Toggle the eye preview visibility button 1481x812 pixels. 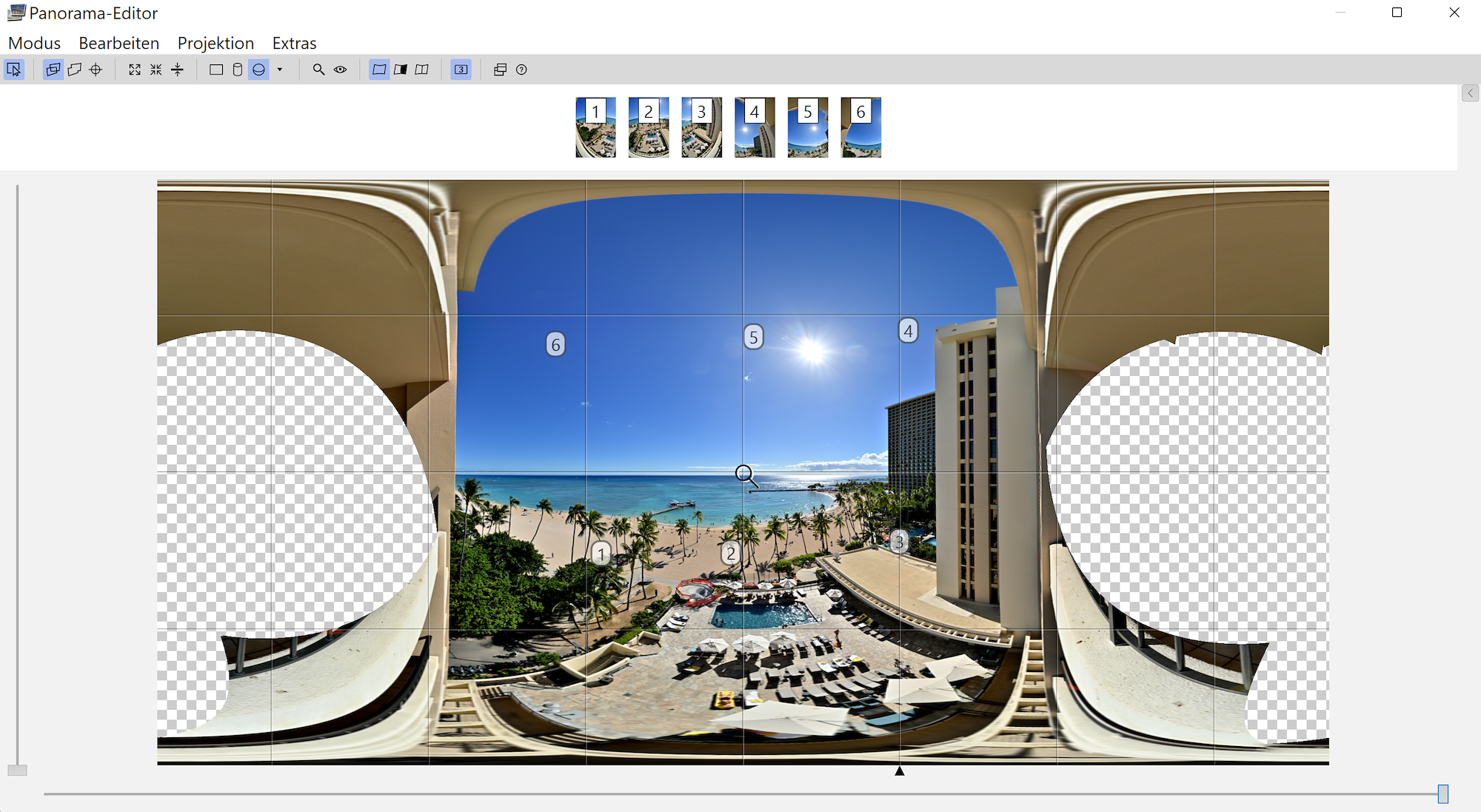pyautogui.click(x=340, y=70)
